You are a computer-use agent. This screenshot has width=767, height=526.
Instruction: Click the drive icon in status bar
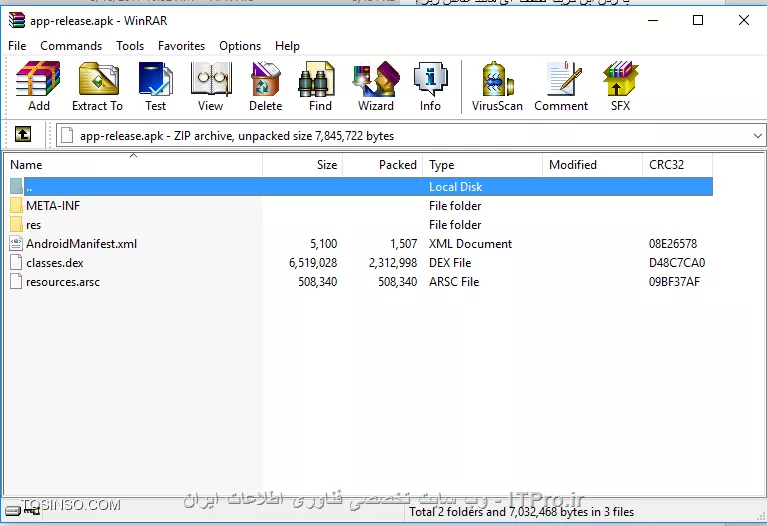coord(13,512)
